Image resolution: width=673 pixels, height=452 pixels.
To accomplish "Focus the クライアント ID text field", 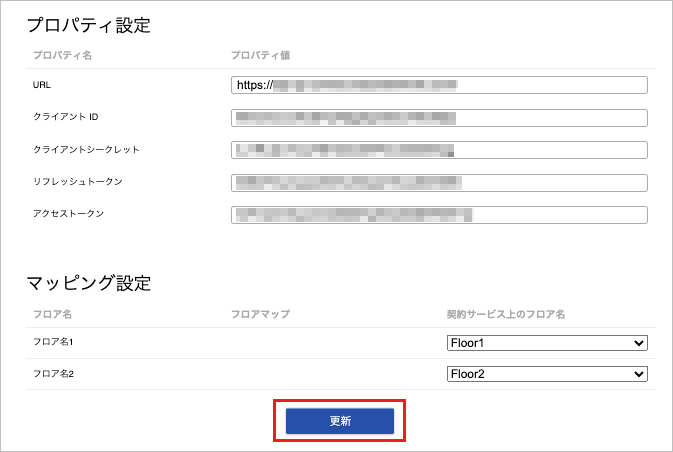I will (x=439, y=118).
